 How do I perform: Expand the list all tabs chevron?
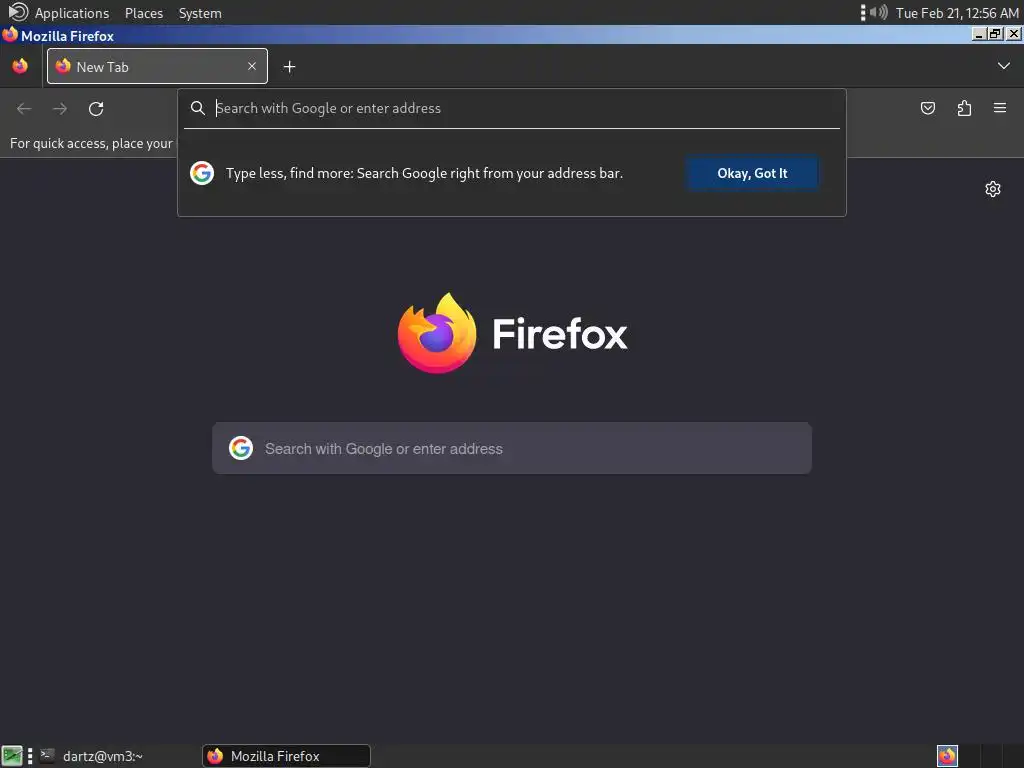click(1003, 66)
